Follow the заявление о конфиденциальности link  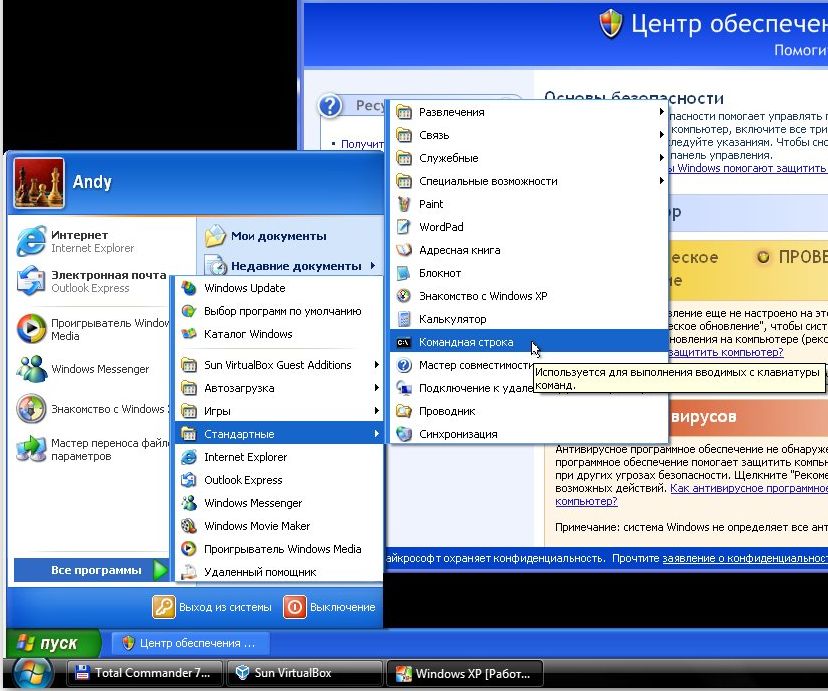coord(745,558)
